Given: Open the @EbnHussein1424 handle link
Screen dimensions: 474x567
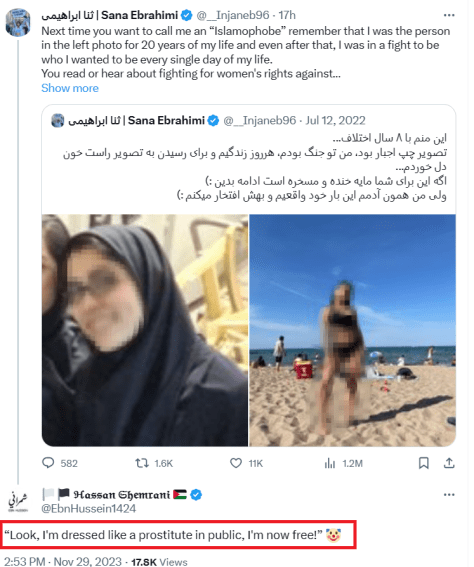Looking at the screenshot, I should (89, 508).
